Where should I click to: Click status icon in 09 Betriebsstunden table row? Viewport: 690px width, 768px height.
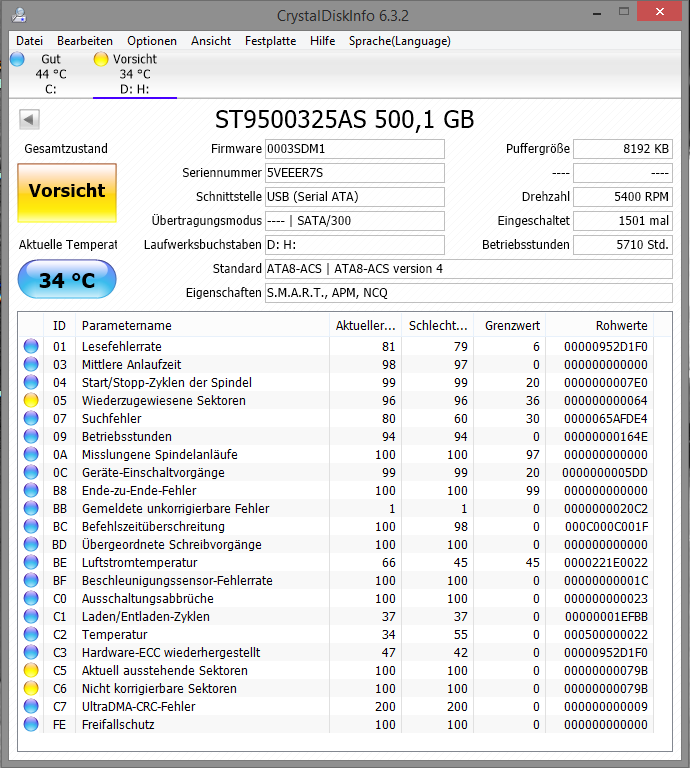(x=31, y=436)
